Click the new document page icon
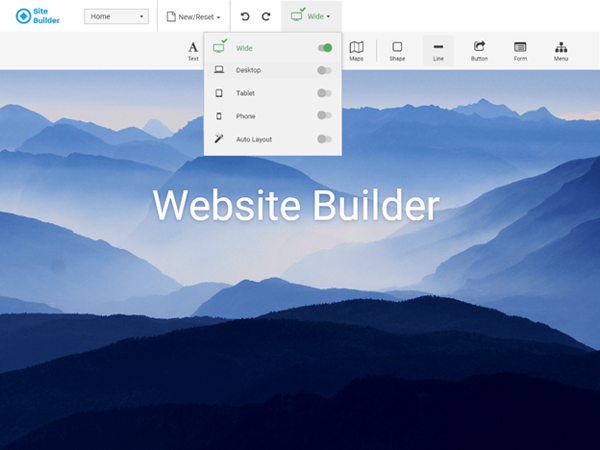600x450 pixels. (171, 16)
